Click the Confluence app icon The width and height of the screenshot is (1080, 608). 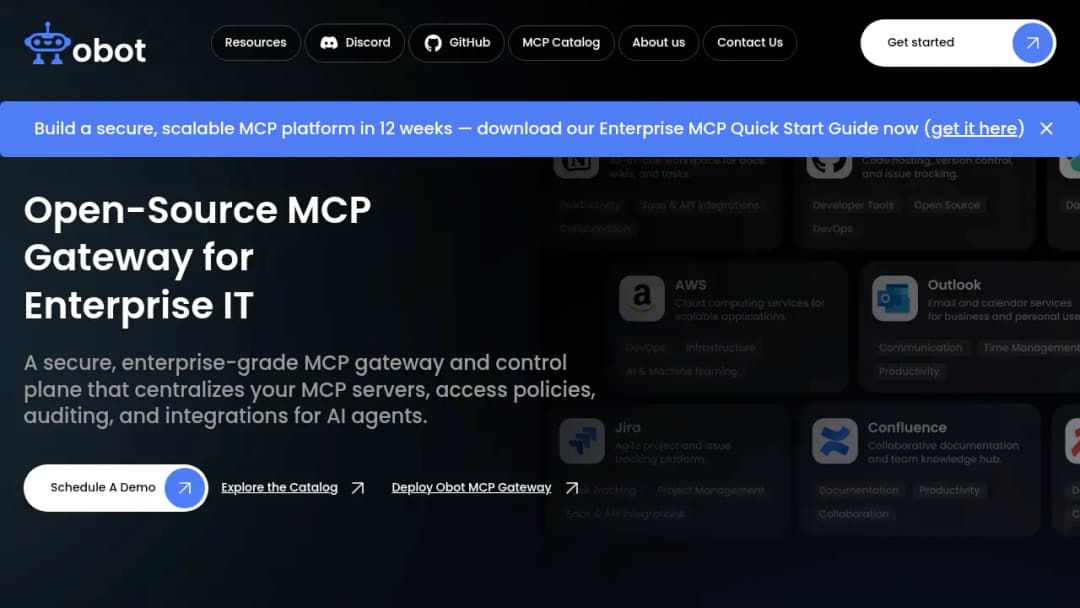pos(834,441)
